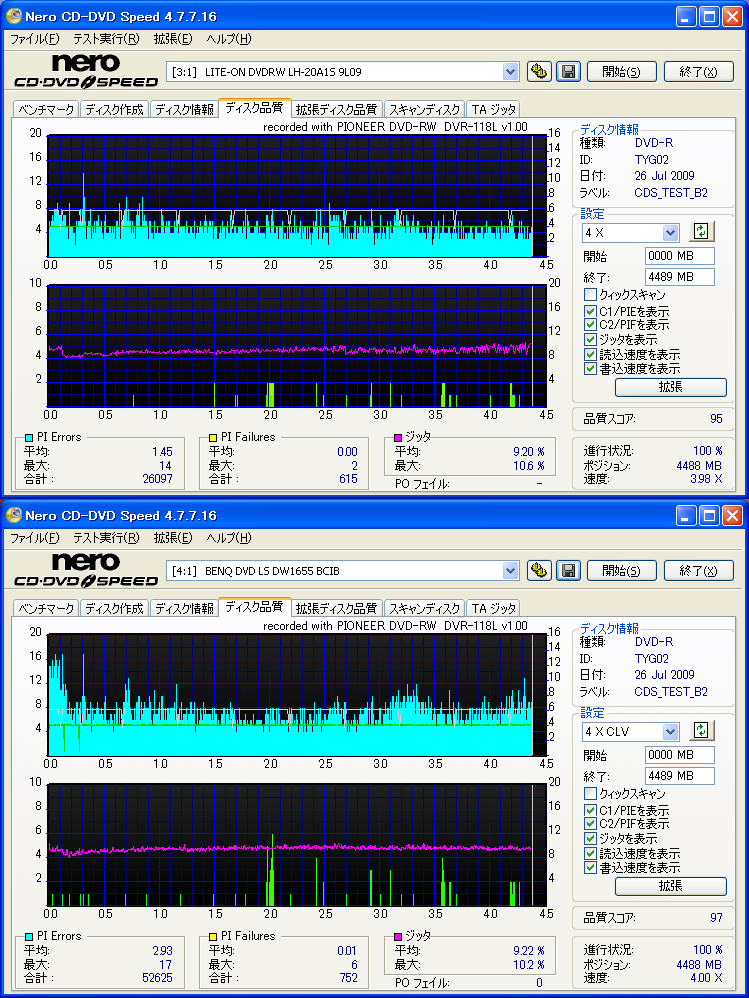Click 終了 4489 MB field in BENQ window

point(680,776)
